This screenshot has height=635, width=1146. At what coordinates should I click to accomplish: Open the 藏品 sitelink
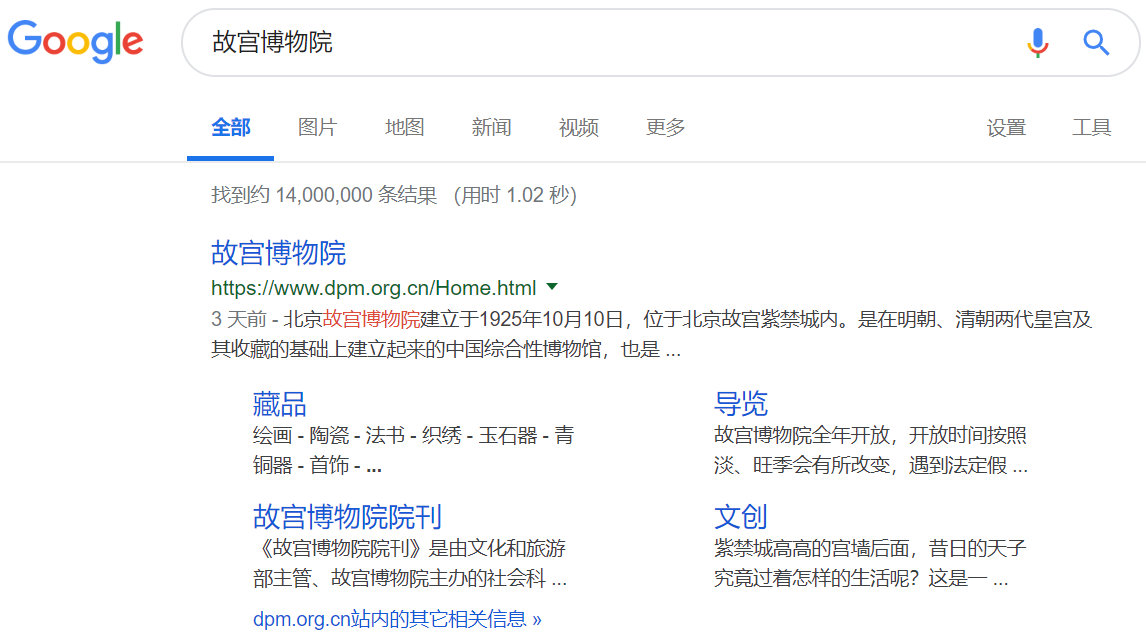[279, 404]
